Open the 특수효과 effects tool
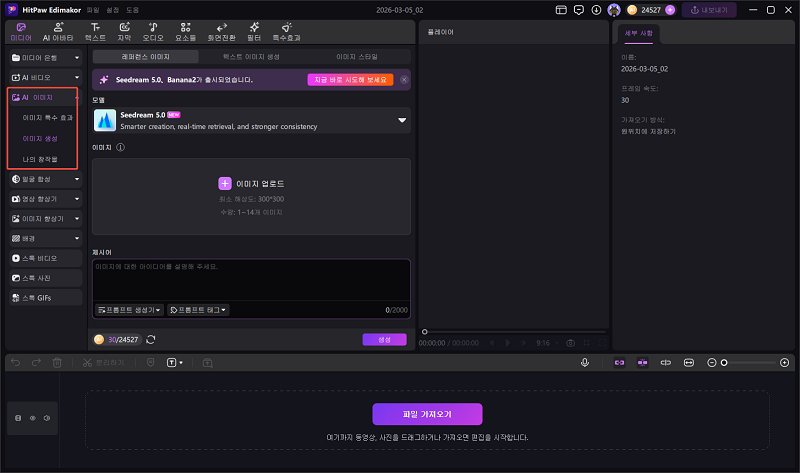This screenshot has width=800, height=473. point(286,32)
